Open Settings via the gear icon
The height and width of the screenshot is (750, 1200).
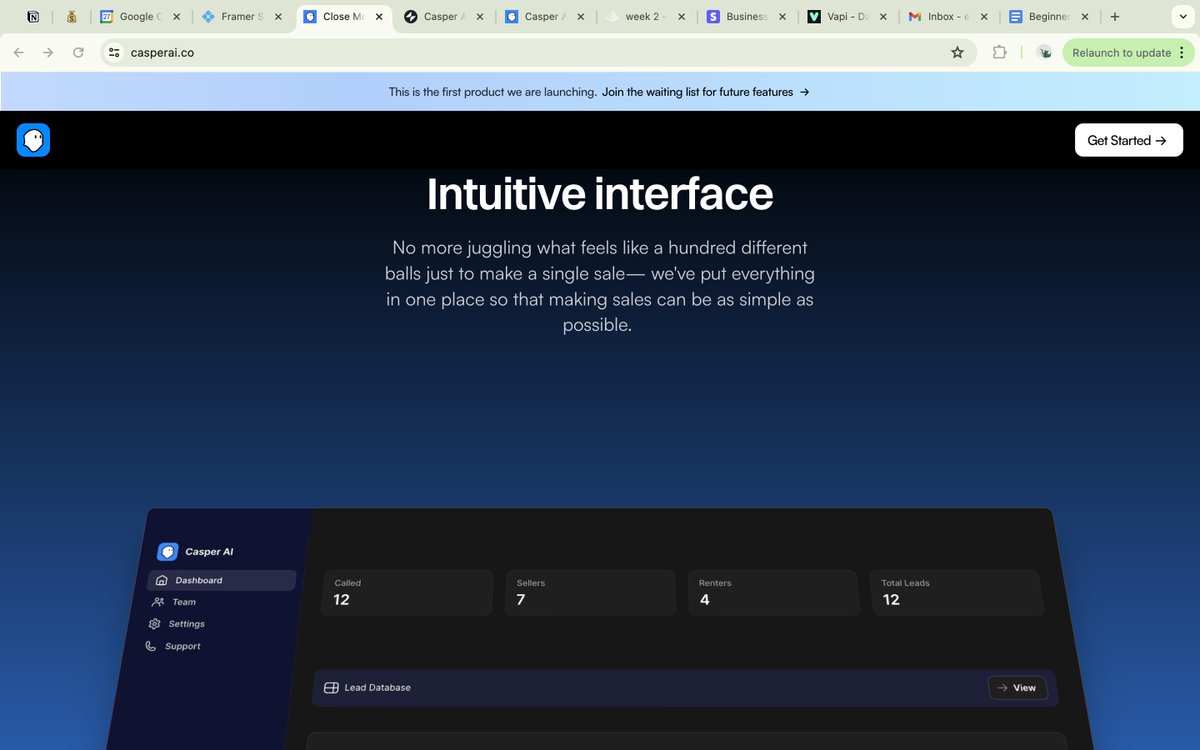tap(156, 623)
